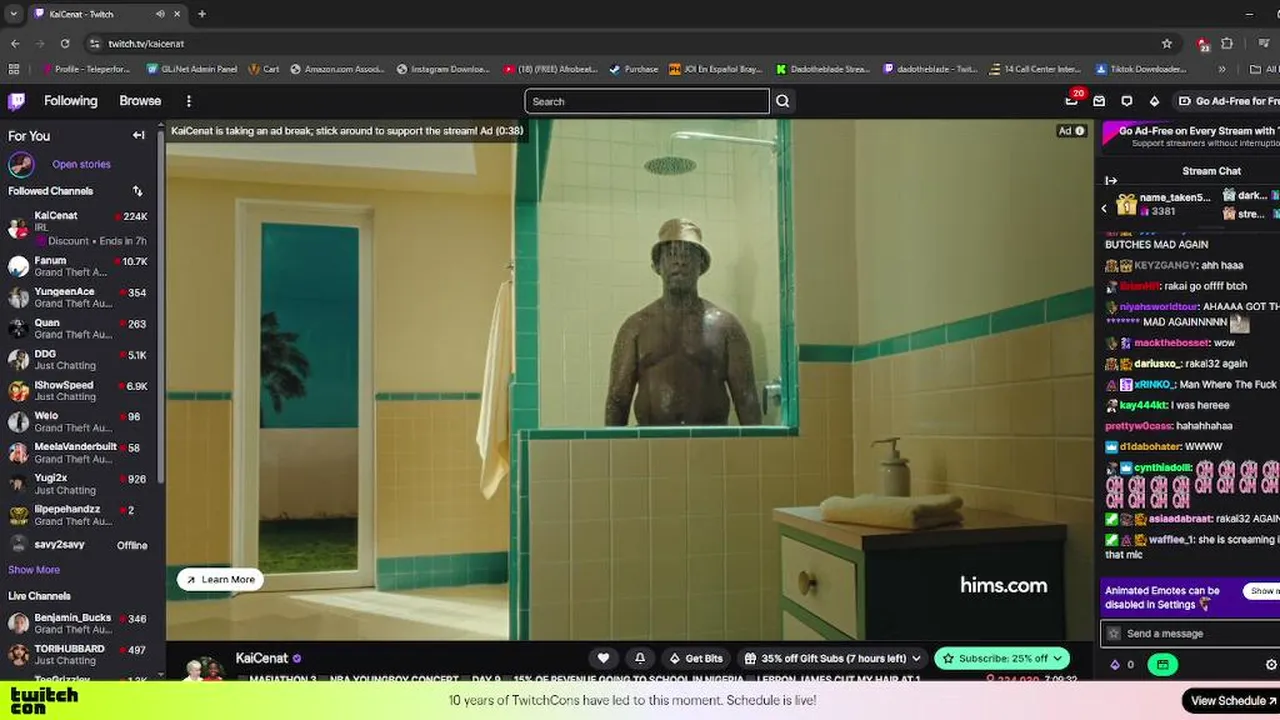This screenshot has height=720, width=1280.
Task: Click KaiCenat channel name below video
Action: 262,658
